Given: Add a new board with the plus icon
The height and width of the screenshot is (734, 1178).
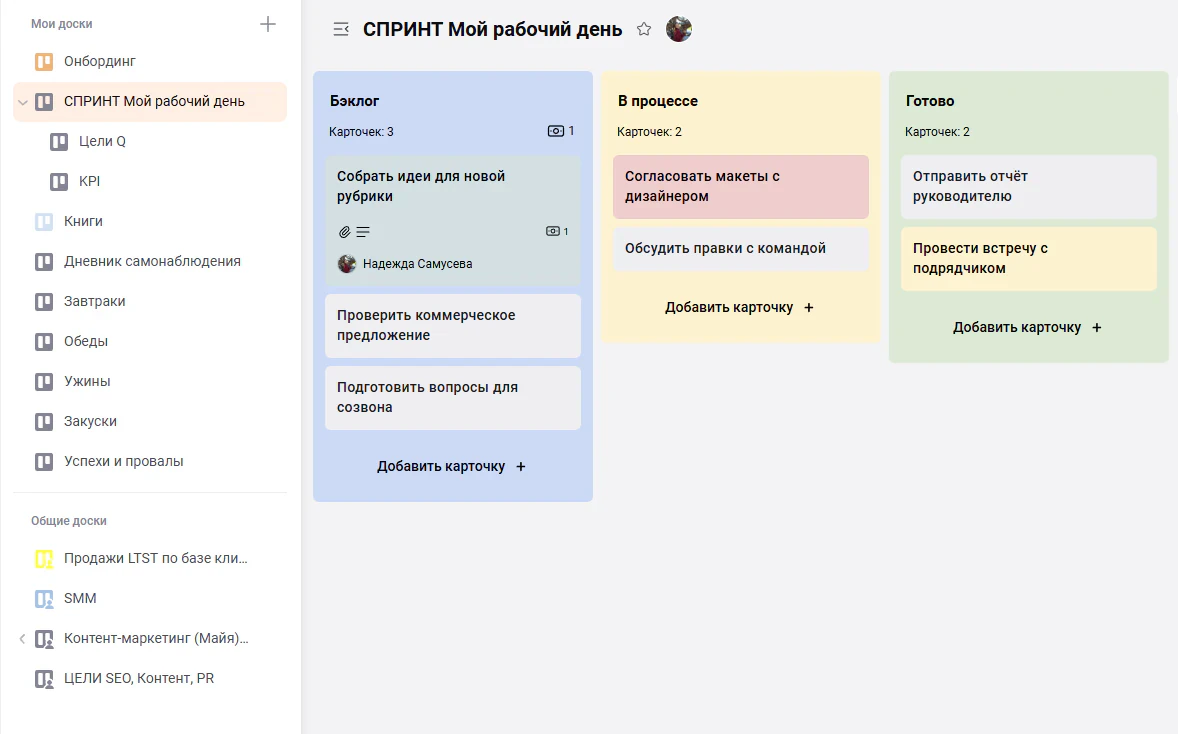Looking at the screenshot, I should tap(267, 24).
